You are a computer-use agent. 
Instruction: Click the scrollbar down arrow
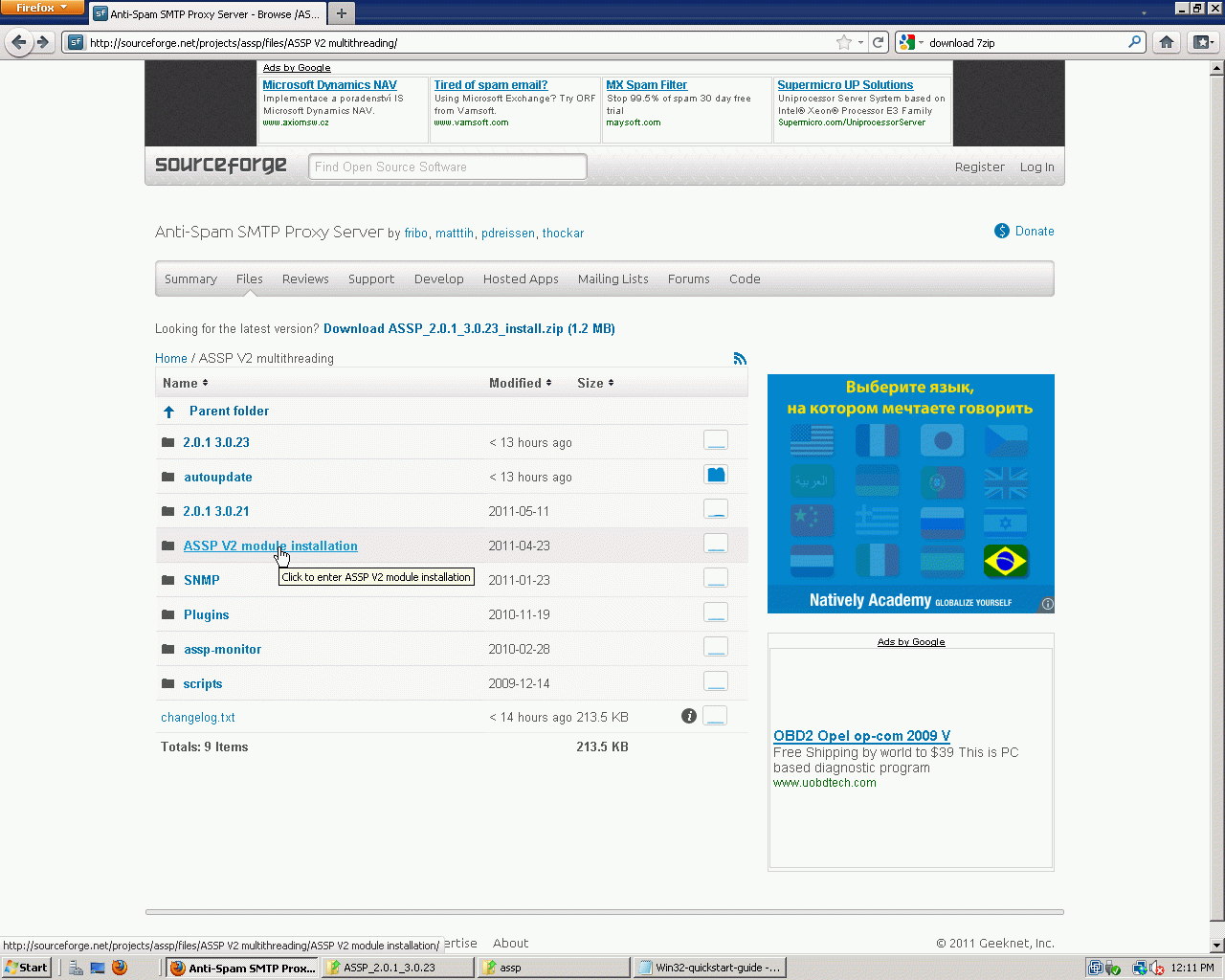click(1217, 946)
